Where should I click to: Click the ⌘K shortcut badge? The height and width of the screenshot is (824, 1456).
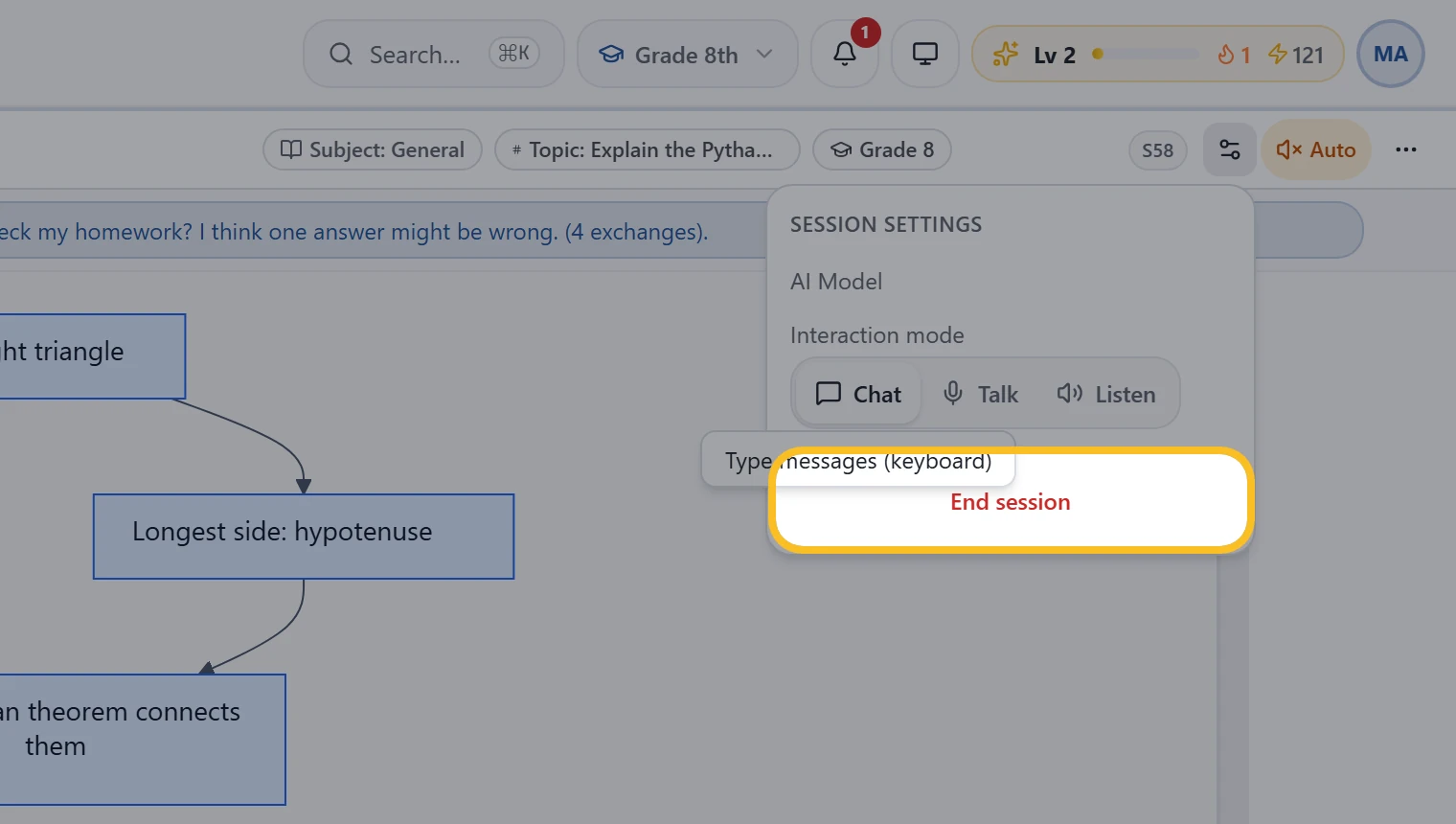click(x=514, y=54)
